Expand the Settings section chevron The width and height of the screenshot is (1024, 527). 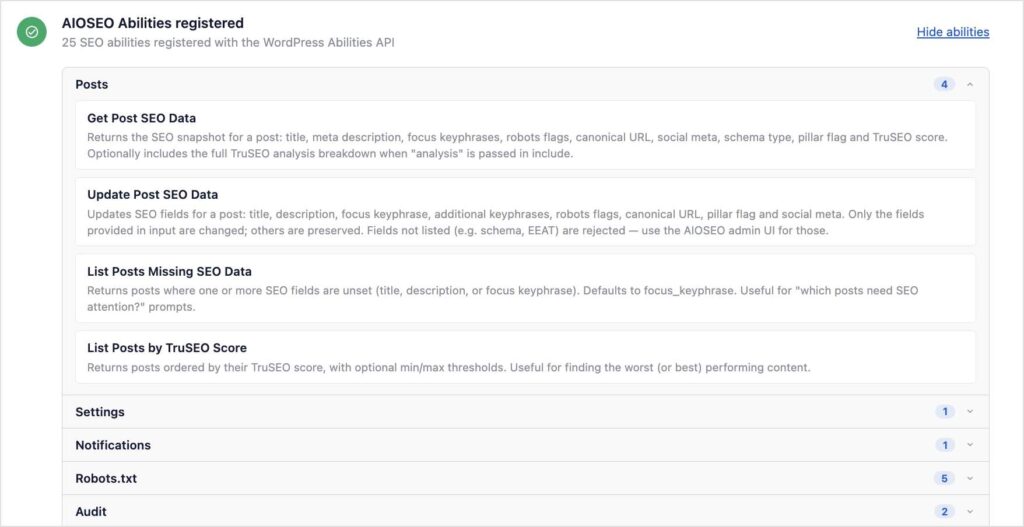(970, 412)
